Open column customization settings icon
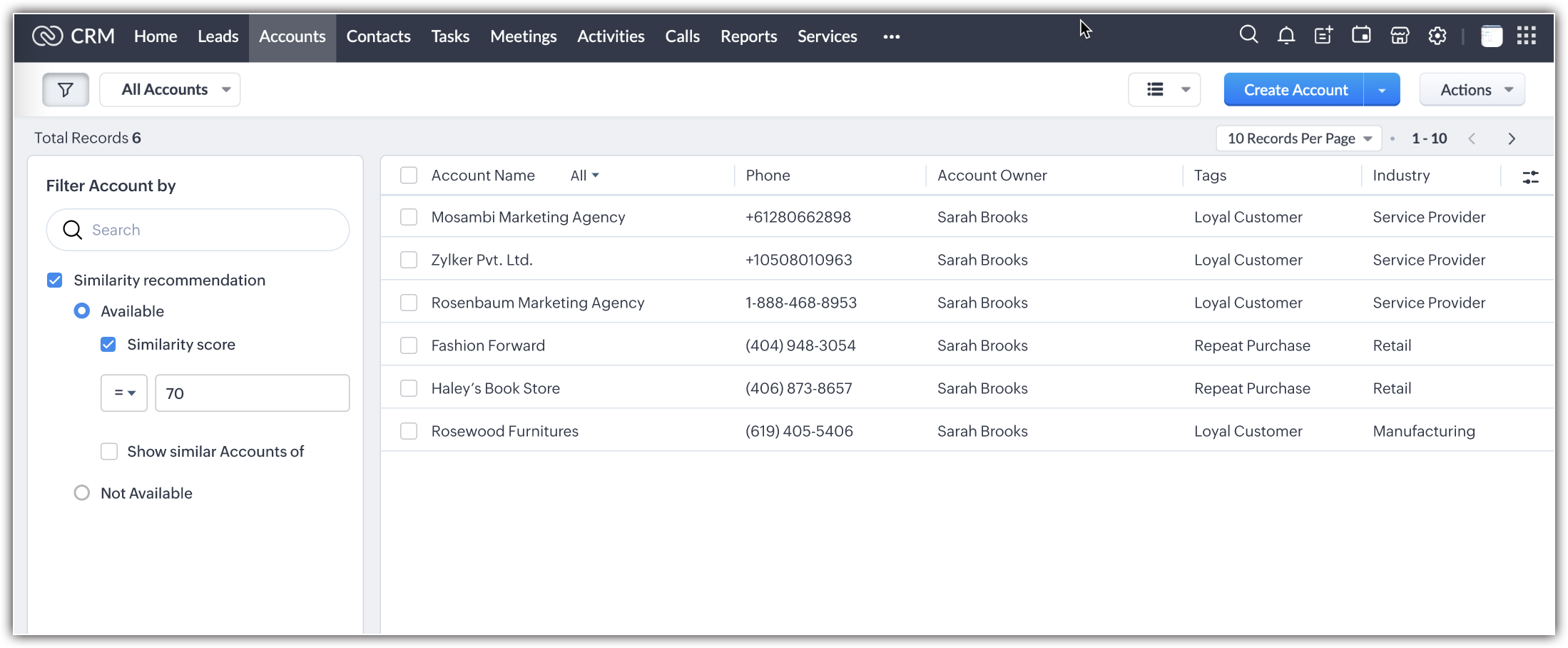 (x=1530, y=177)
